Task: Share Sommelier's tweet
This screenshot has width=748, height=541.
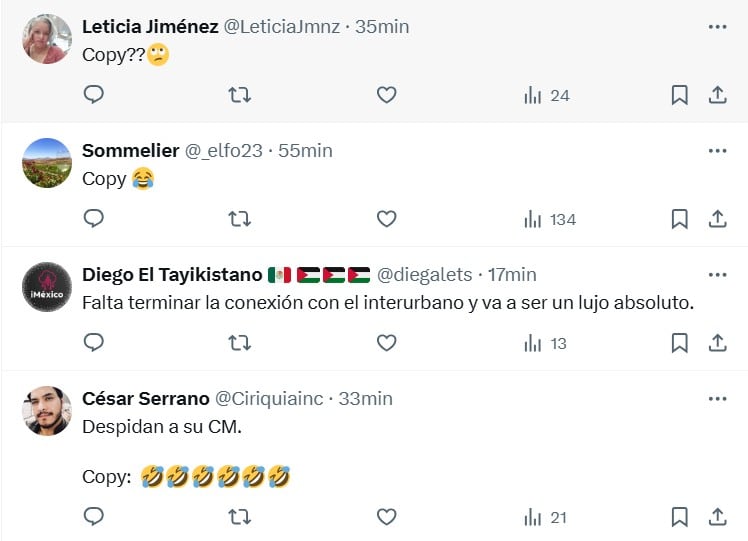Action: 717,219
